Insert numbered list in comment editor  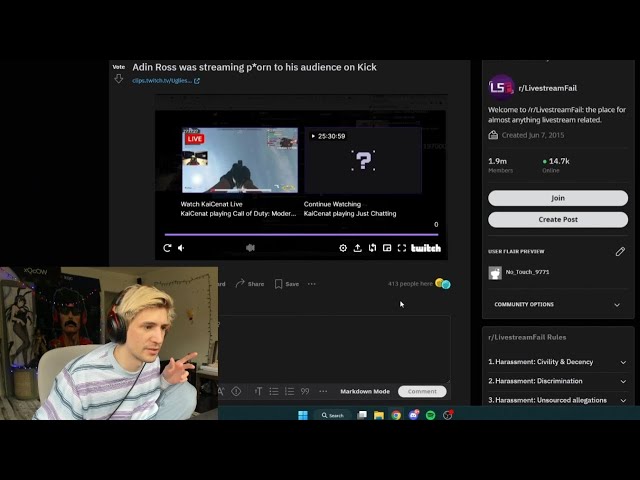coord(289,391)
